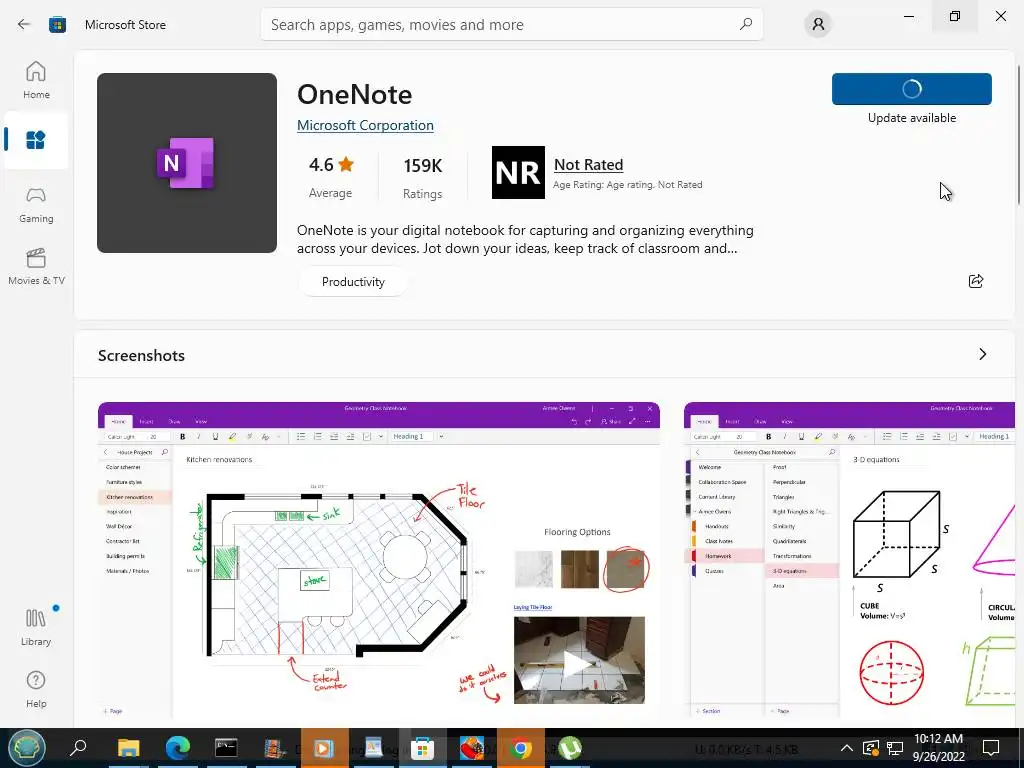
Task: Open the first kitchen renovations screenshot
Action: pos(379,559)
